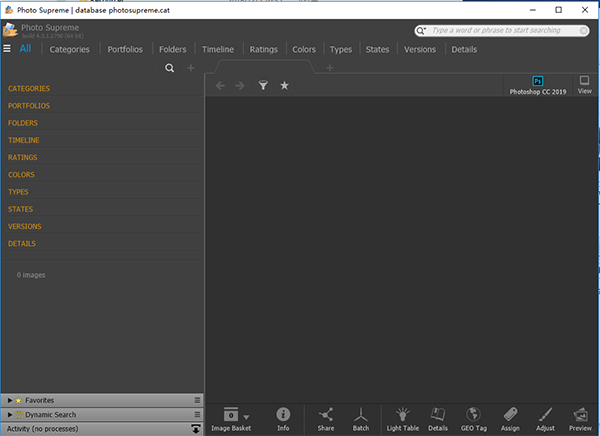Switch to the Timeline tab
The width and height of the screenshot is (600, 436).
point(218,49)
